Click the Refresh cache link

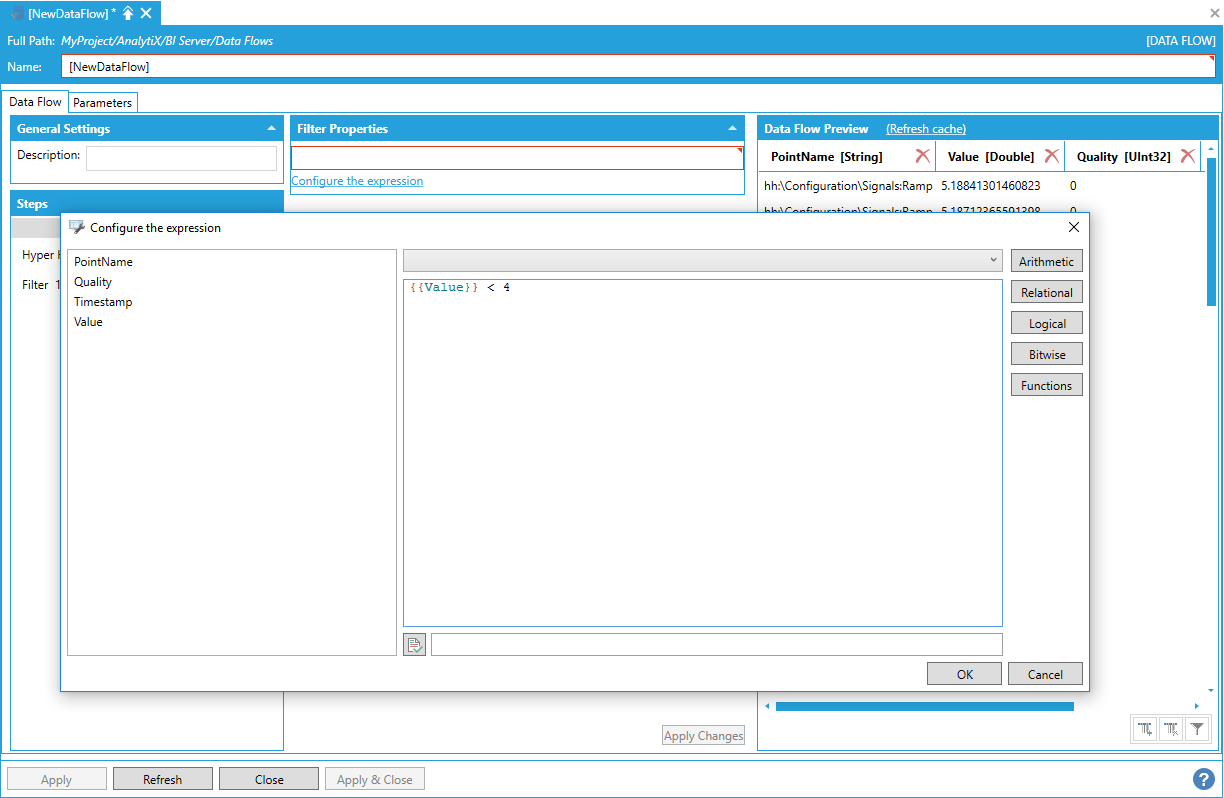coord(925,129)
